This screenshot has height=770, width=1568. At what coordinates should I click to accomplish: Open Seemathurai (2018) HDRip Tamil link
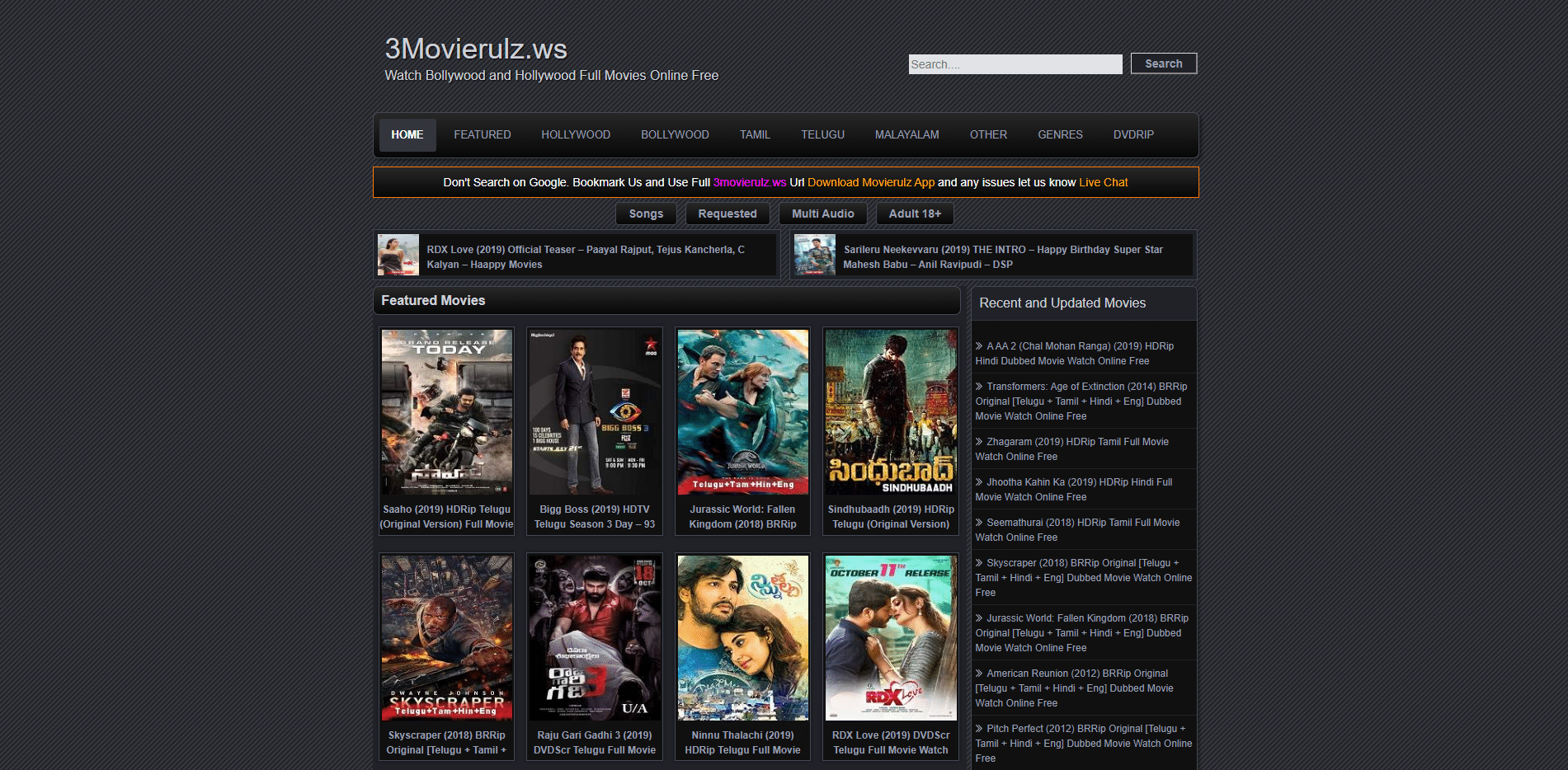pyautogui.click(x=1077, y=530)
